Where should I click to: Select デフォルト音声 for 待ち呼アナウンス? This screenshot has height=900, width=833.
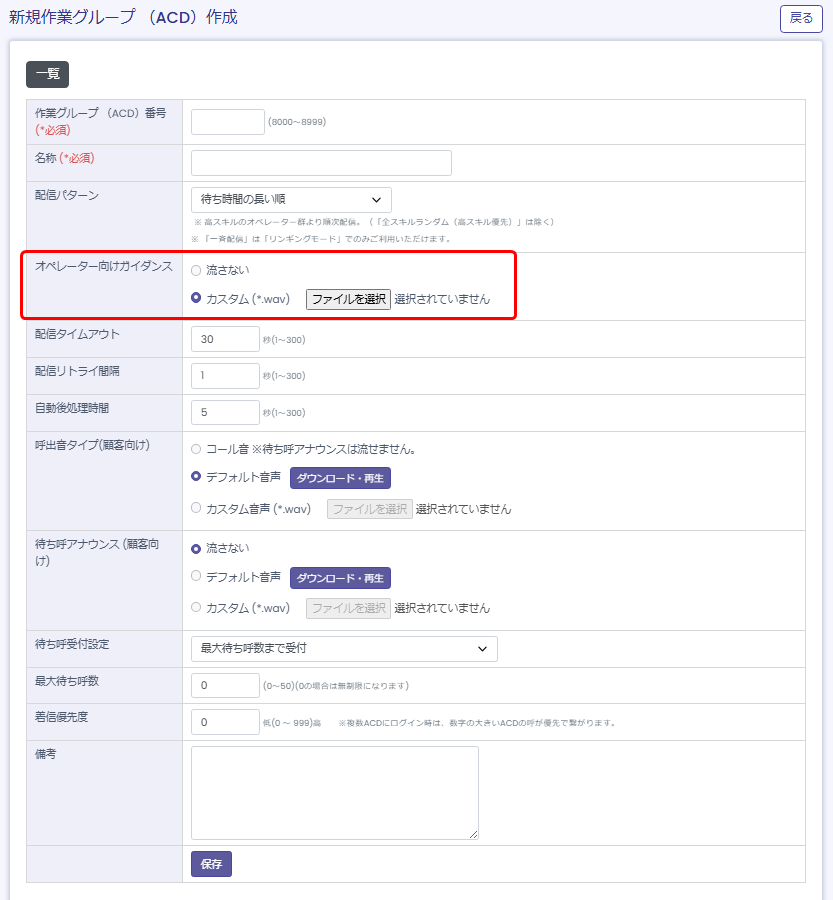pos(196,577)
